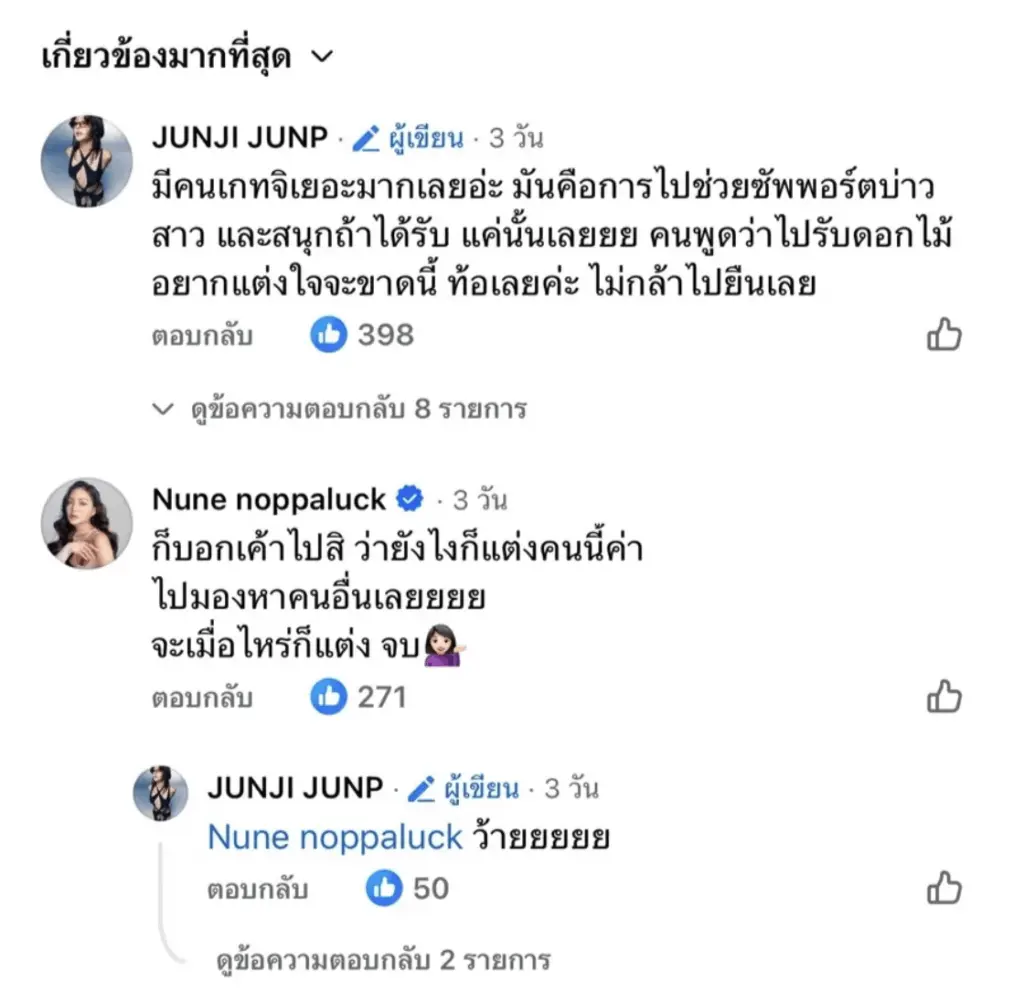Click the blue like reaction showing 398
1024x1004 pixels.
tap(328, 336)
